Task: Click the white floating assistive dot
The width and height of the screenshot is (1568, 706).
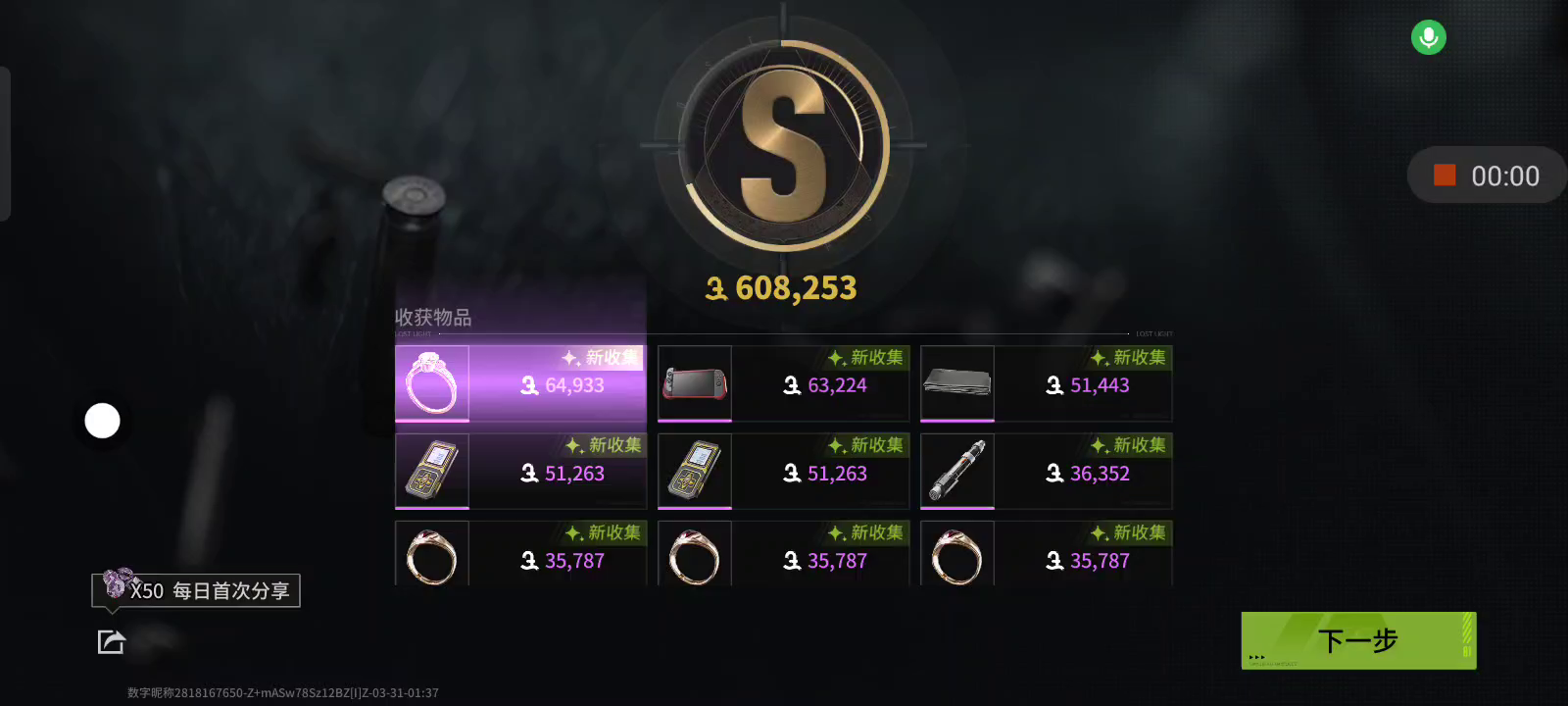Action: coord(102,421)
